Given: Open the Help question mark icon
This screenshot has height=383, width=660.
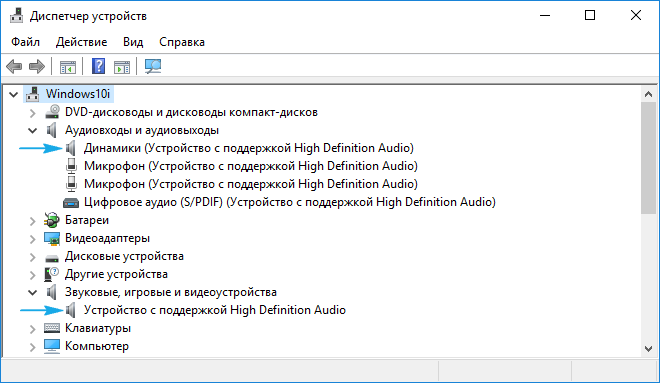Looking at the screenshot, I should tap(98, 66).
